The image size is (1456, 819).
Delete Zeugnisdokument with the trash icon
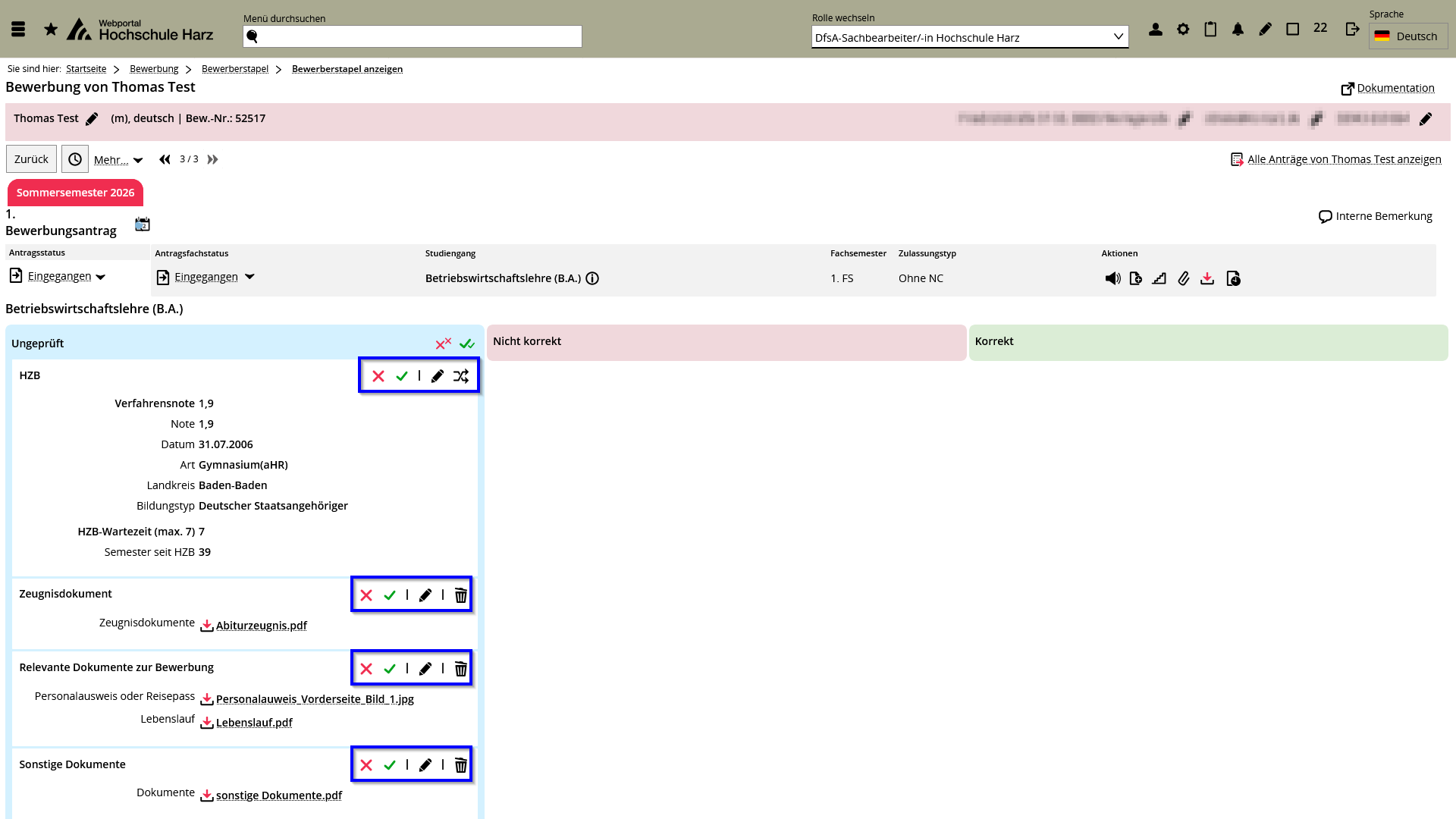(x=460, y=595)
